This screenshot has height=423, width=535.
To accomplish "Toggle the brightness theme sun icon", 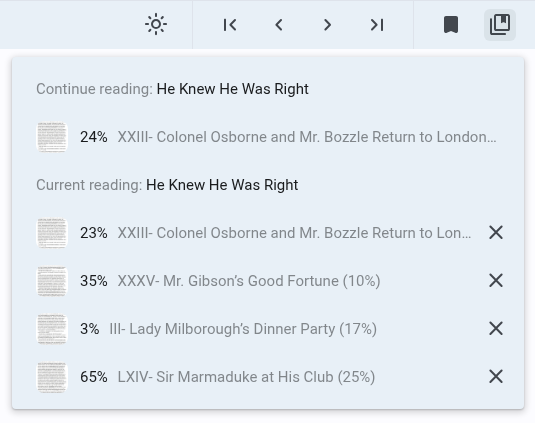I will (x=156, y=25).
